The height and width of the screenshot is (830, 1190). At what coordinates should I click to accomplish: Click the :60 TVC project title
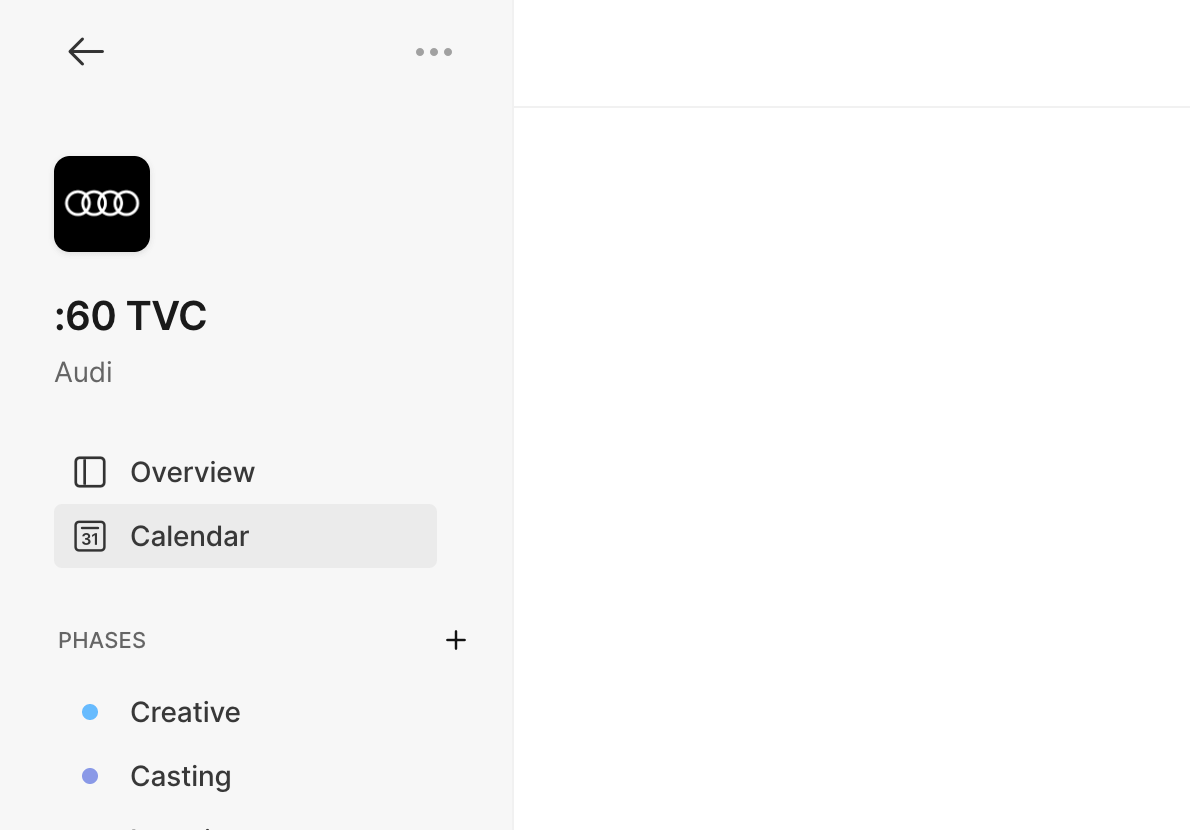pyautogui.click(x=131, y=316)
